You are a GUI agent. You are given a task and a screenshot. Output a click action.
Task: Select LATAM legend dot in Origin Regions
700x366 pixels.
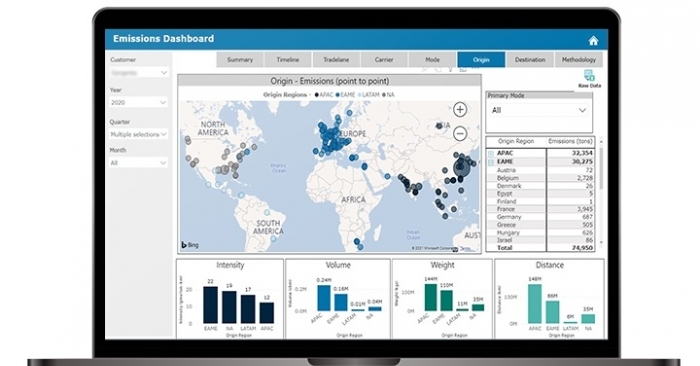[360, 95]
